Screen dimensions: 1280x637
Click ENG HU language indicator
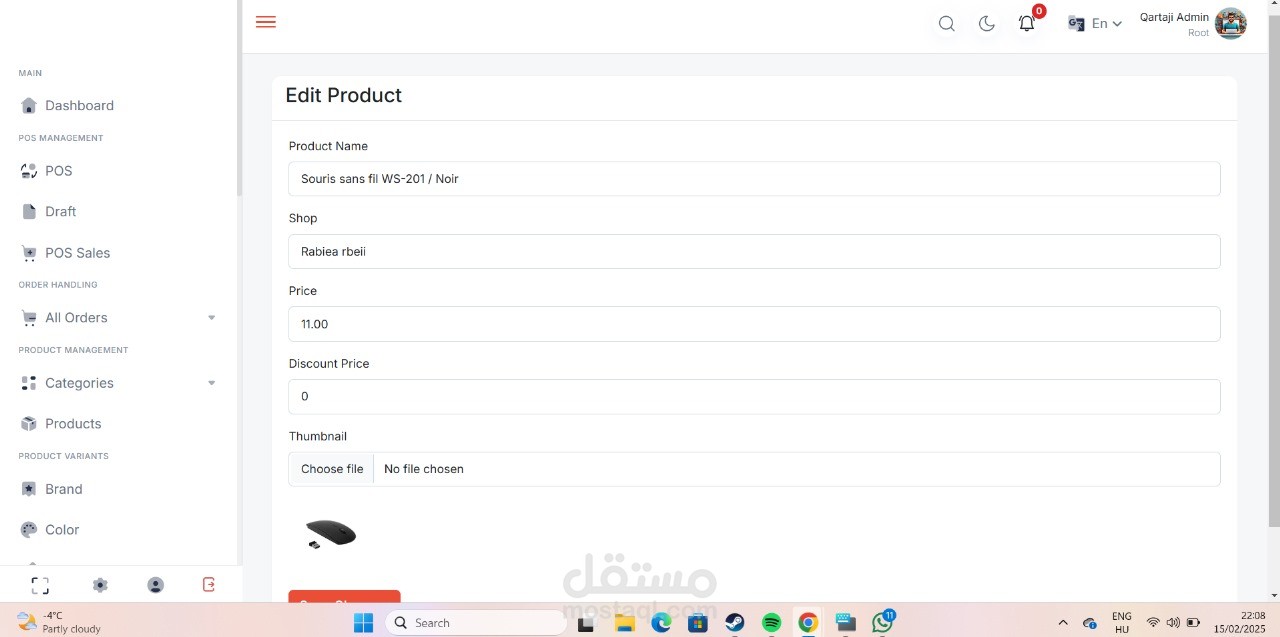(1122, 623)
